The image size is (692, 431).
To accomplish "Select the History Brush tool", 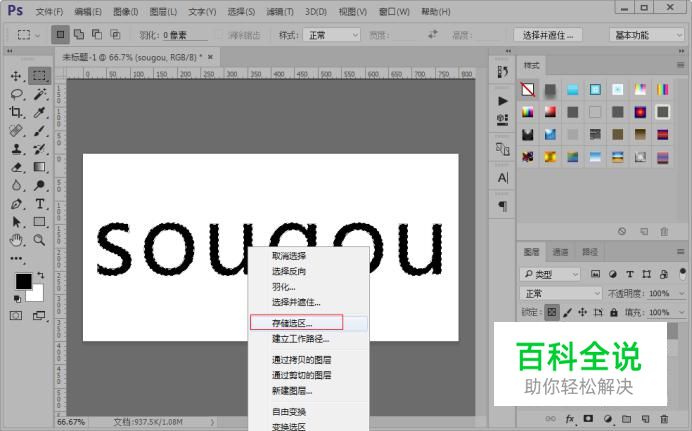I will 39,149.
